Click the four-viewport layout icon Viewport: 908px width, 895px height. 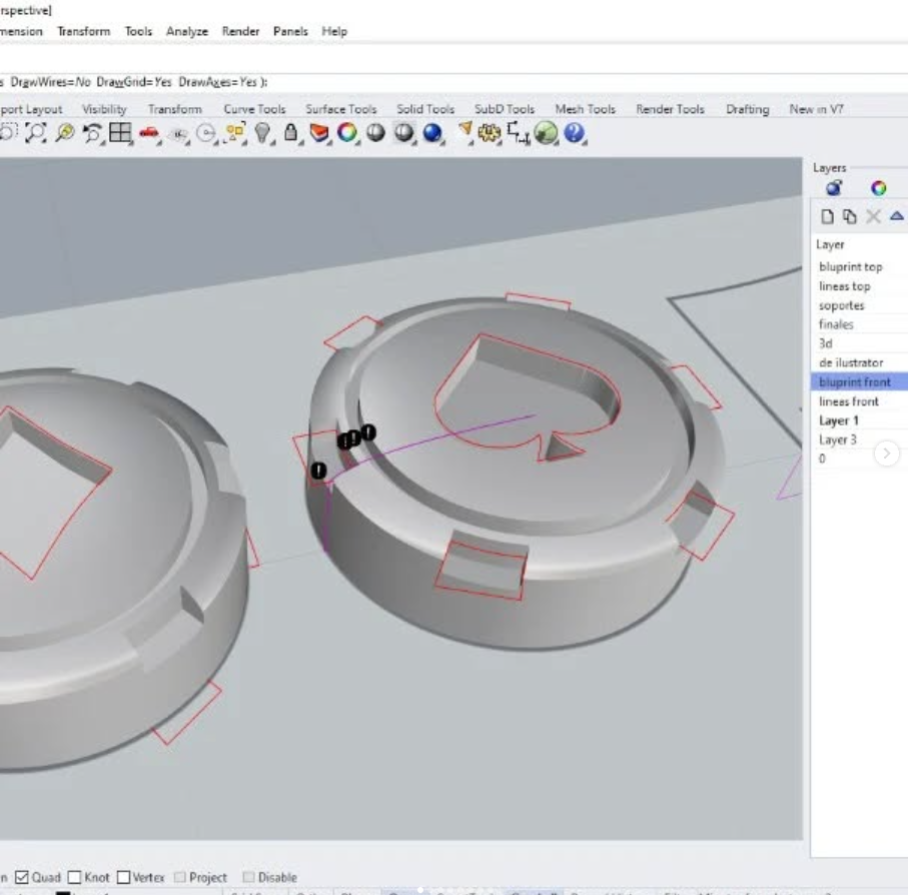point(121,133)
